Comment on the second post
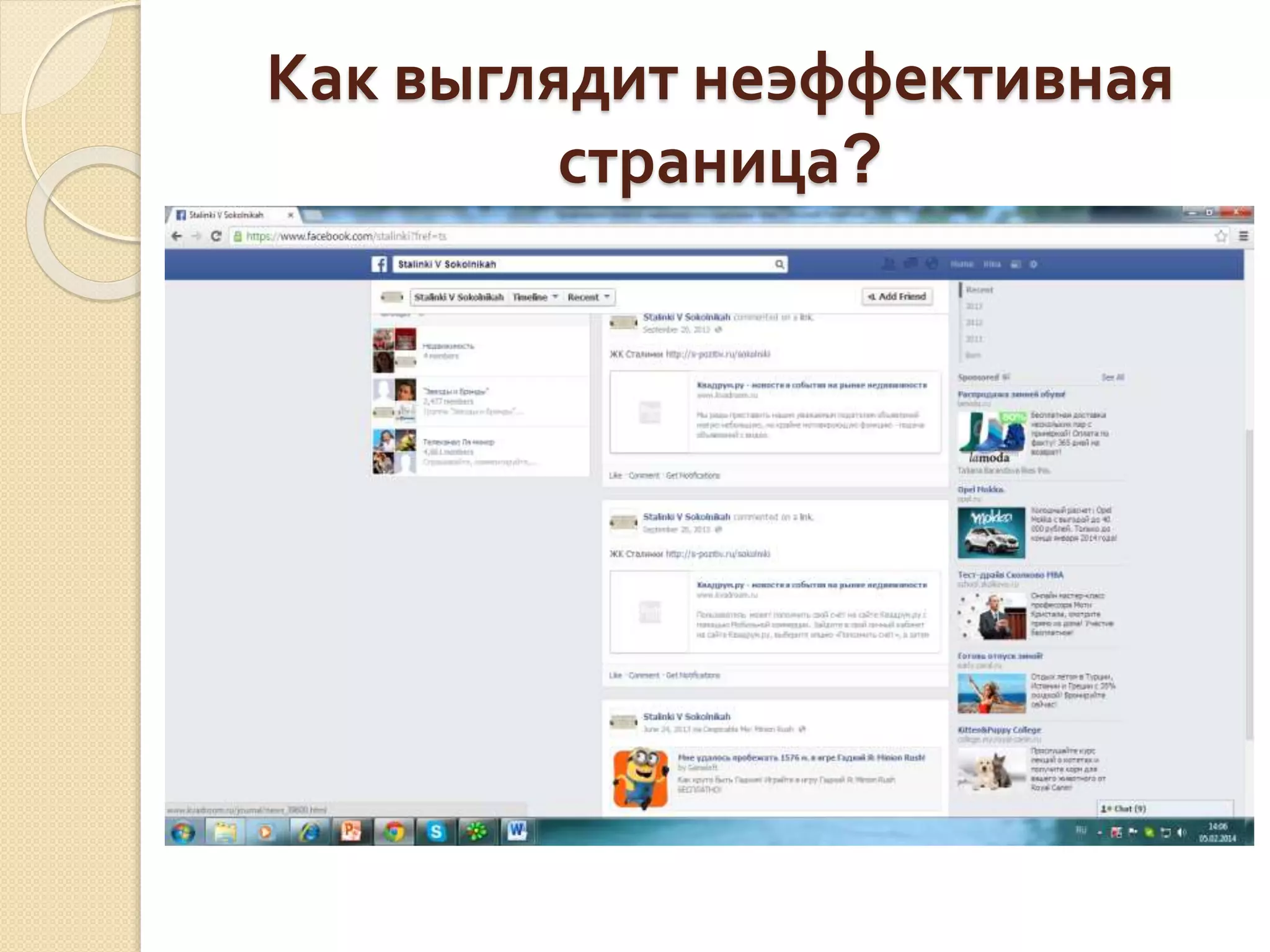The image size is (1270, 952). 644,676
